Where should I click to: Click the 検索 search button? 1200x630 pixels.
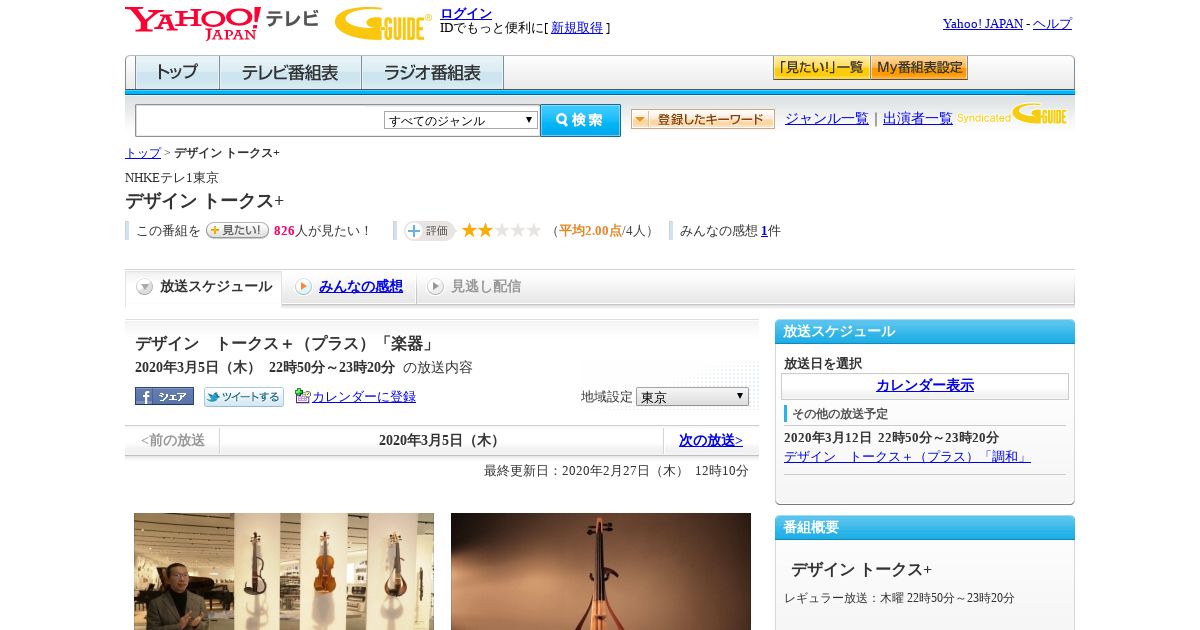(580, 120)
